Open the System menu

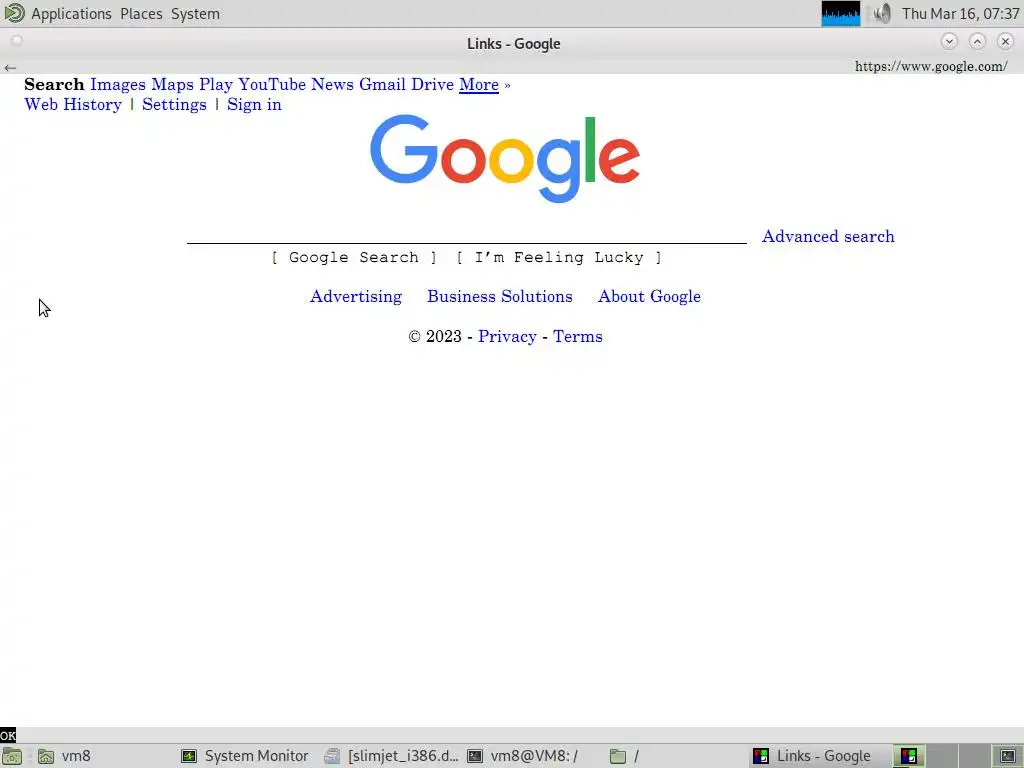tap(195, 14)
